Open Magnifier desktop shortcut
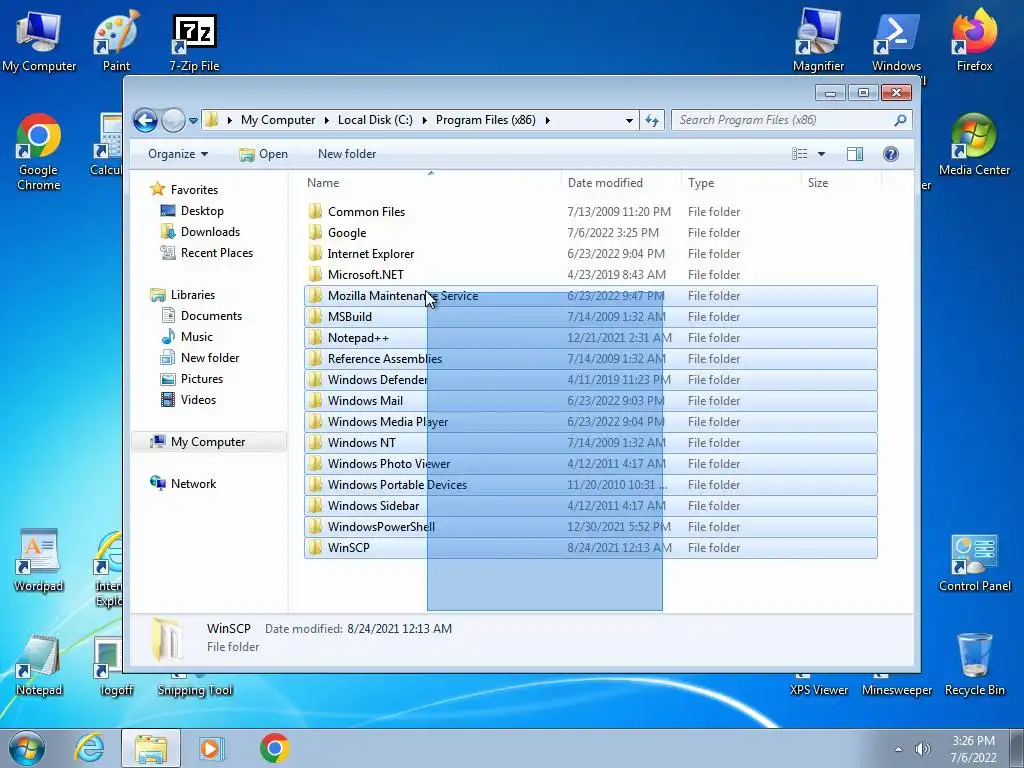The width and height of the screenshot is (1024, 768). click(818, 40)
